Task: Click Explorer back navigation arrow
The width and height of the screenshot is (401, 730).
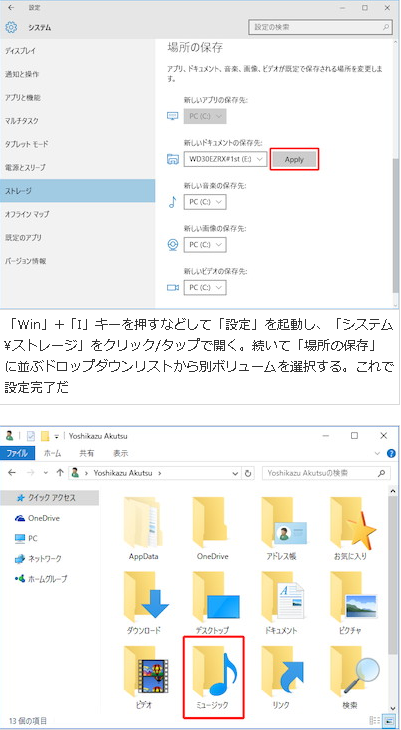Action: pos(12,473)
